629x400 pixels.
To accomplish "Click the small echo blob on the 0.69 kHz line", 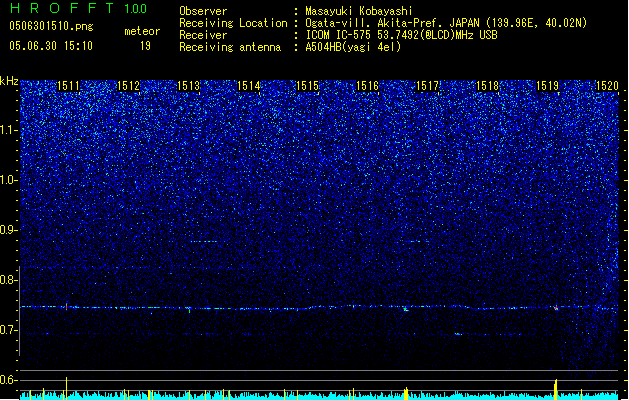I will [x=458, y=334].
